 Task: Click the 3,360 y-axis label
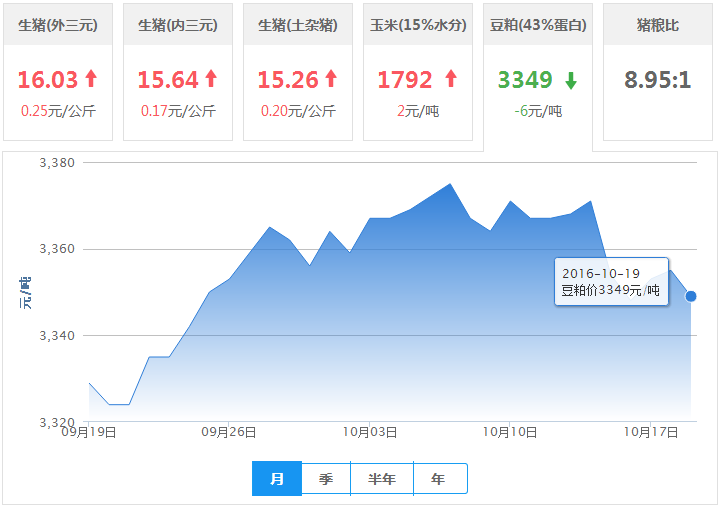pos(57,249)
